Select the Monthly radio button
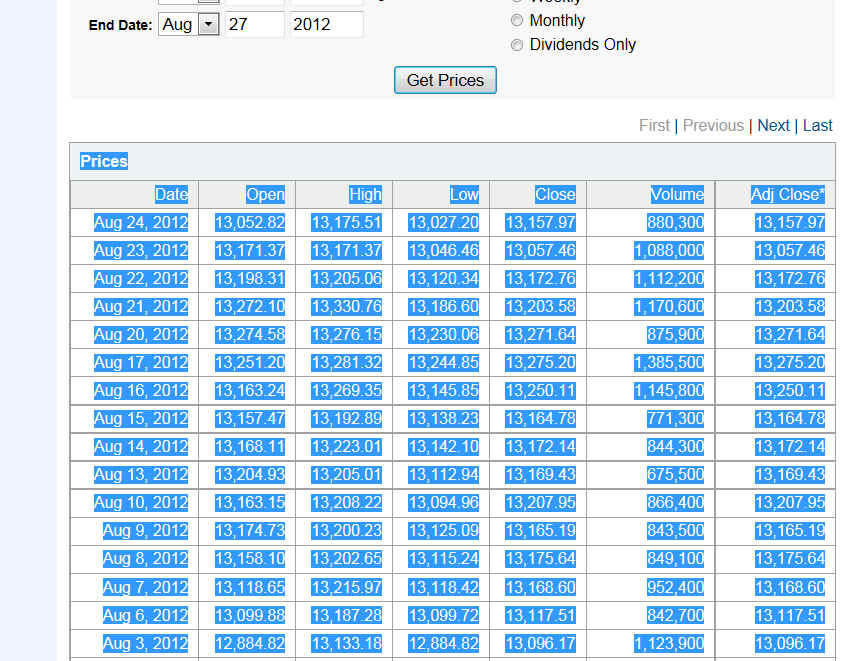Image resolution: width=847 pixels, height=661 pixels. click(517, 20)
